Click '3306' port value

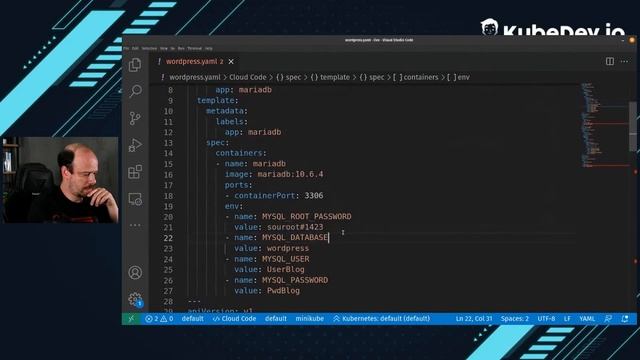[314, 196]
